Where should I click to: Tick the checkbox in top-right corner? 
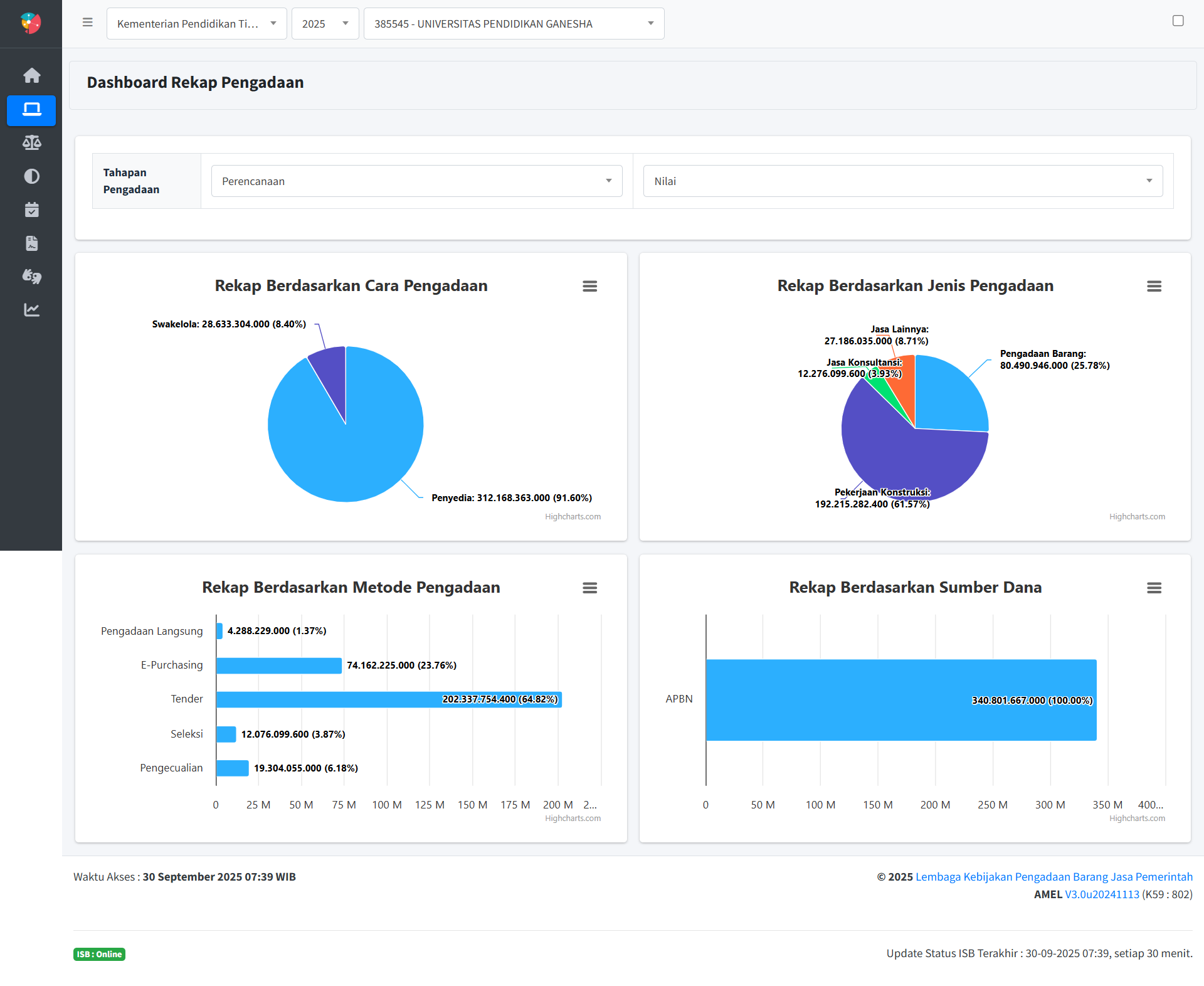[x=1178, y=21]
